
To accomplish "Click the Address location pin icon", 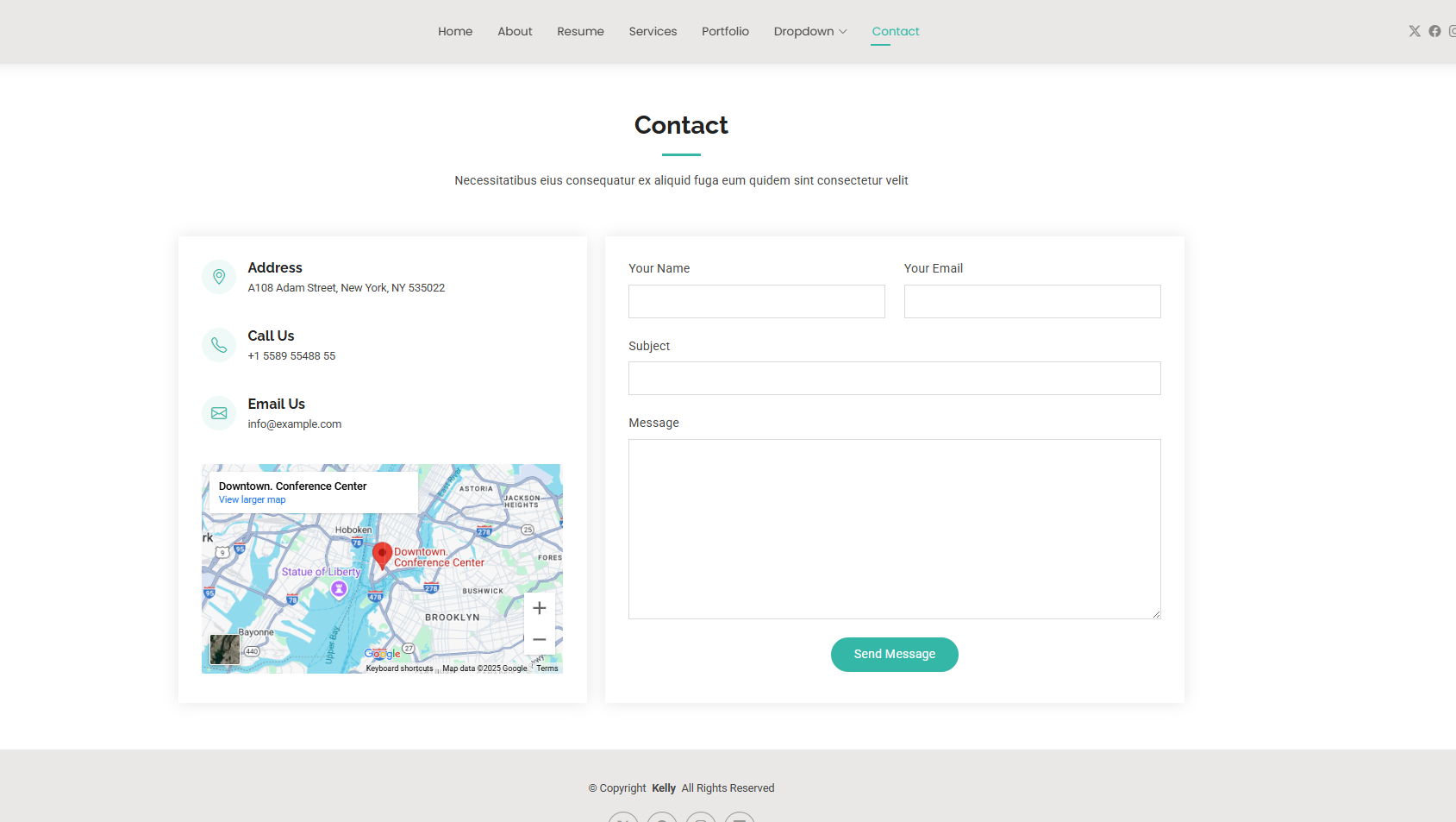I will coord(219,277).
